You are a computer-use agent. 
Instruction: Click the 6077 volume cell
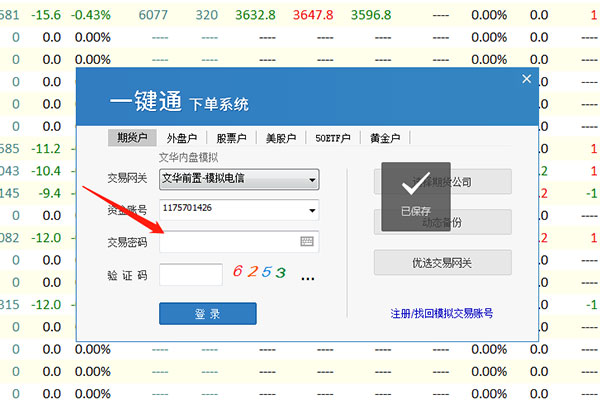153,15
